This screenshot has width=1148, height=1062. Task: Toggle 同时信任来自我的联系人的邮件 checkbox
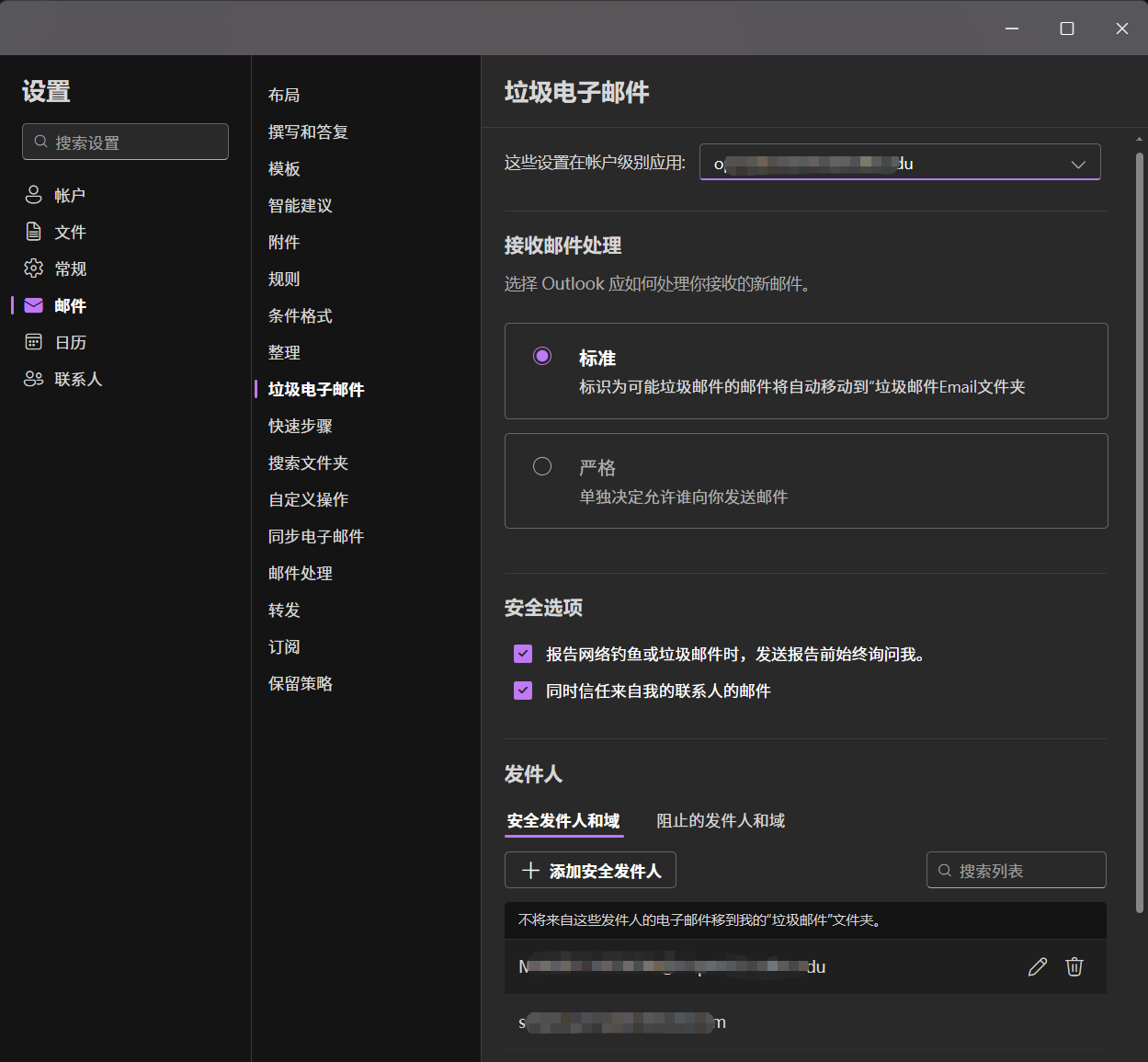[523, 691]
